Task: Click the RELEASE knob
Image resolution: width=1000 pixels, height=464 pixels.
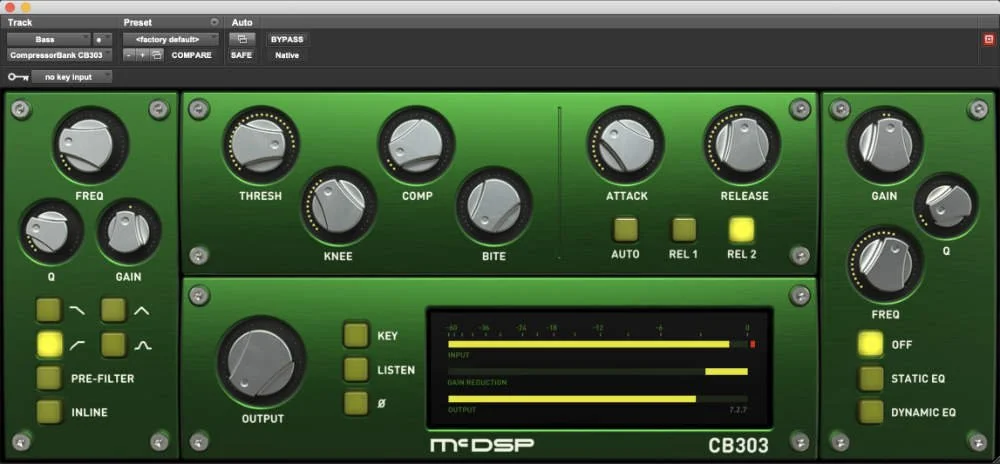Action: pyautogui.click(x=743, y=145)
